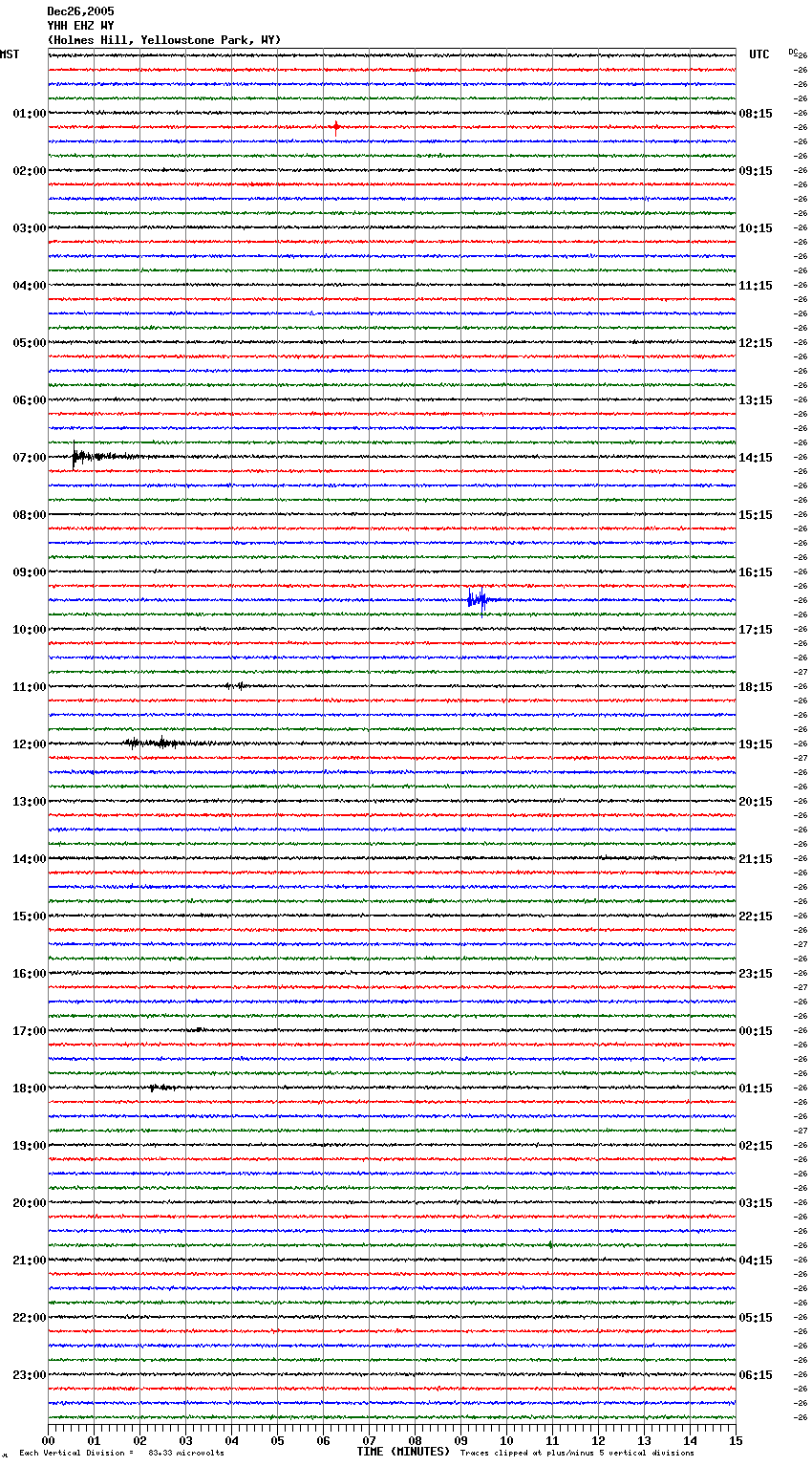Image resolution: width=812 pixels, height=1466 pixels.
Task: Select the 18:00 MST time label
Action: click(x=30, y=1089)
